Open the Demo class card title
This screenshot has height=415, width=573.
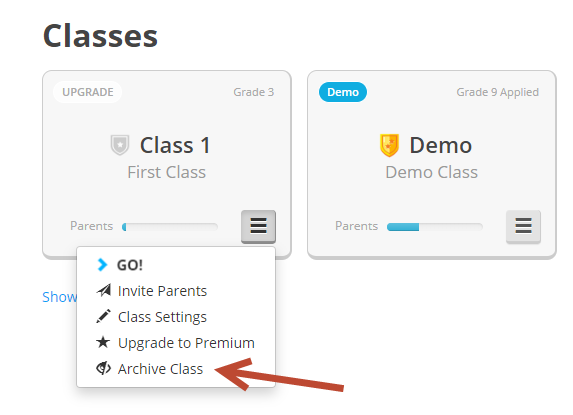click(441, 145)
